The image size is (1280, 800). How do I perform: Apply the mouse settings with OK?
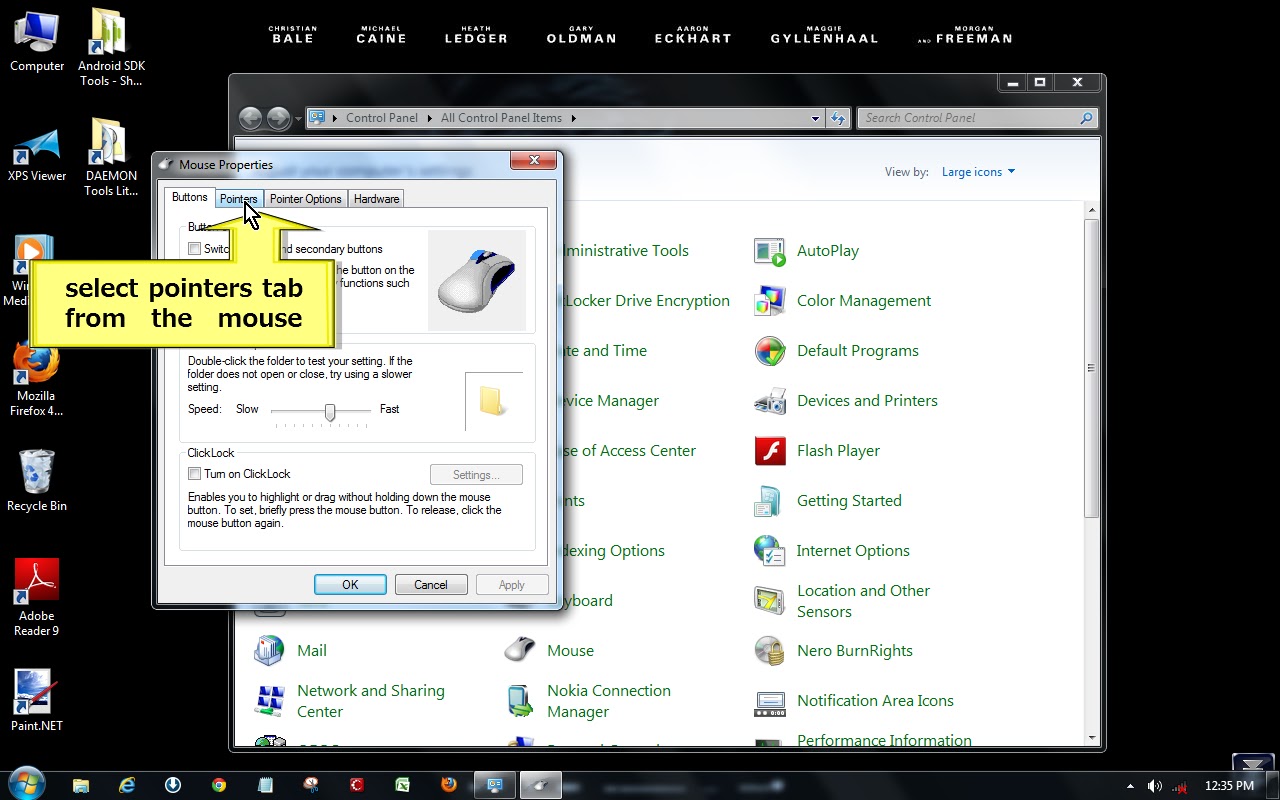[x=350, y=584]
